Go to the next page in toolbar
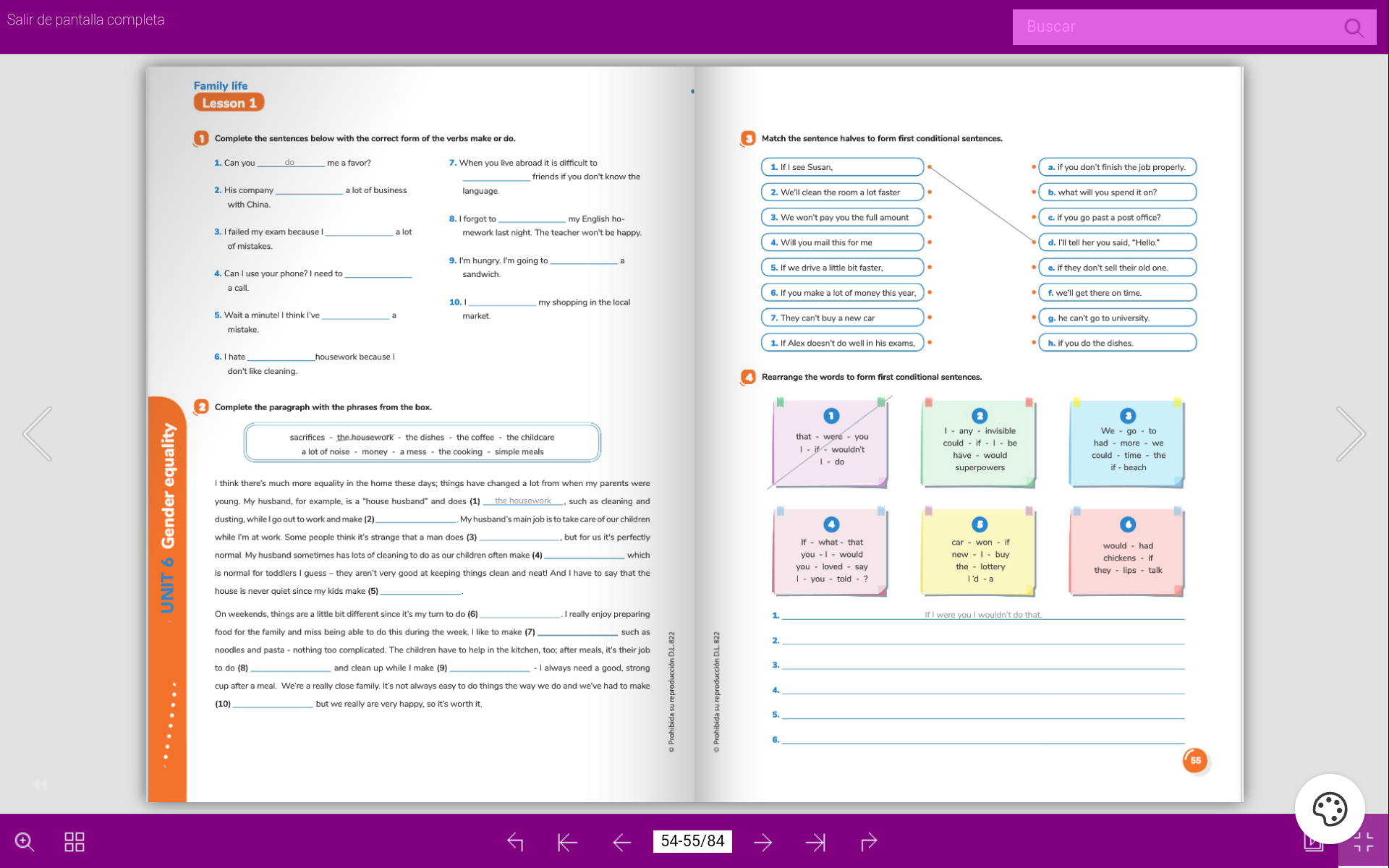The image size is (1389, 868). click(763, 841)
